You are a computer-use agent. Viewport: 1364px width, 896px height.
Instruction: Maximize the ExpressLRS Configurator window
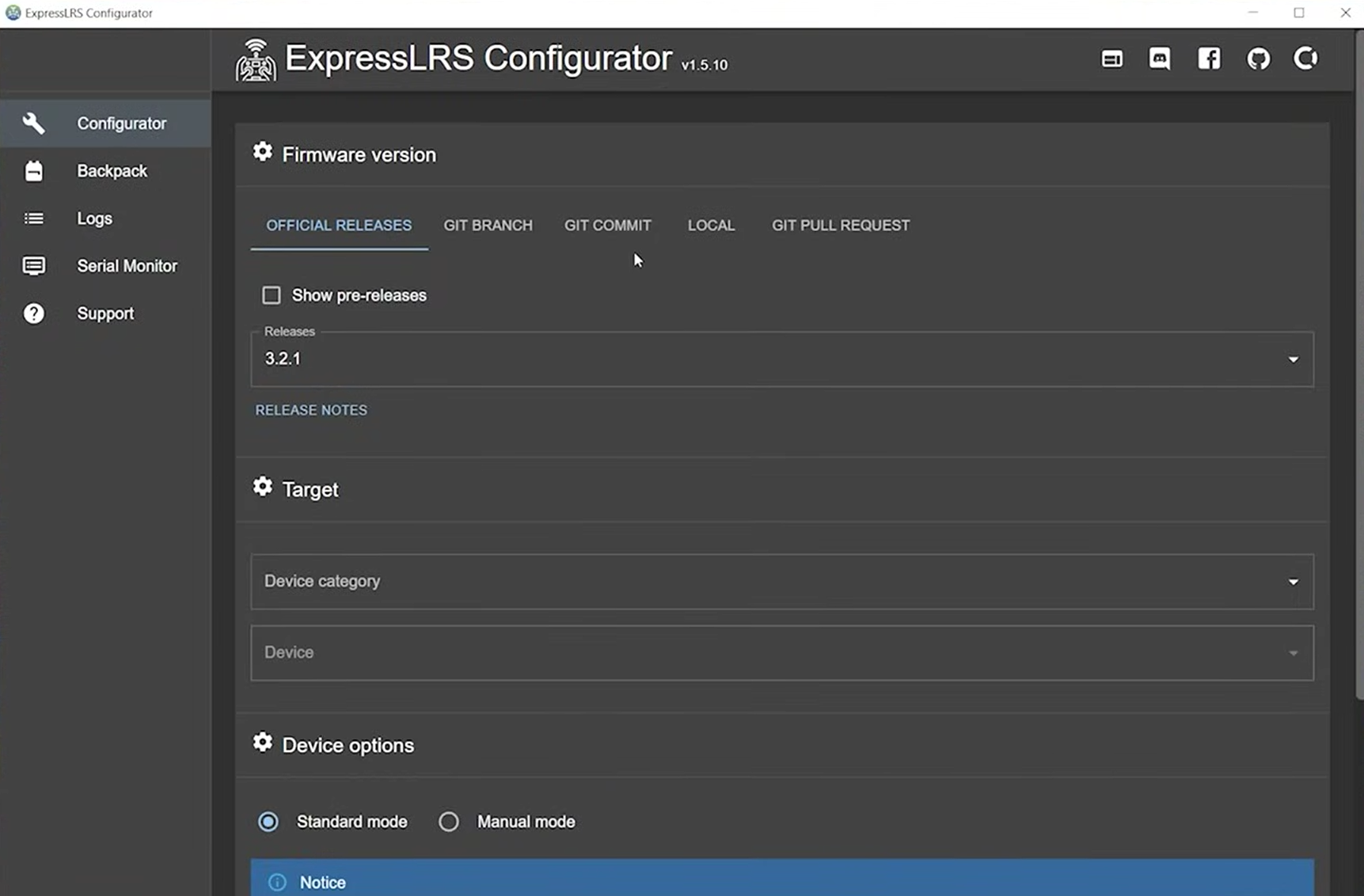pyautogui.click(x=1299, y=13)
